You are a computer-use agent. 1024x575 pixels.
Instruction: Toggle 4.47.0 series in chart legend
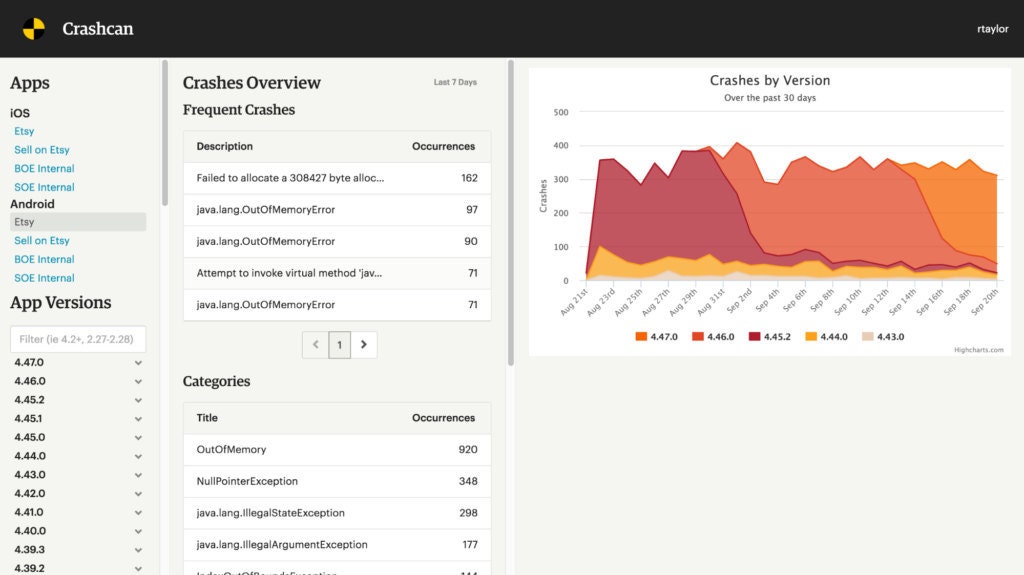point(656,337)
